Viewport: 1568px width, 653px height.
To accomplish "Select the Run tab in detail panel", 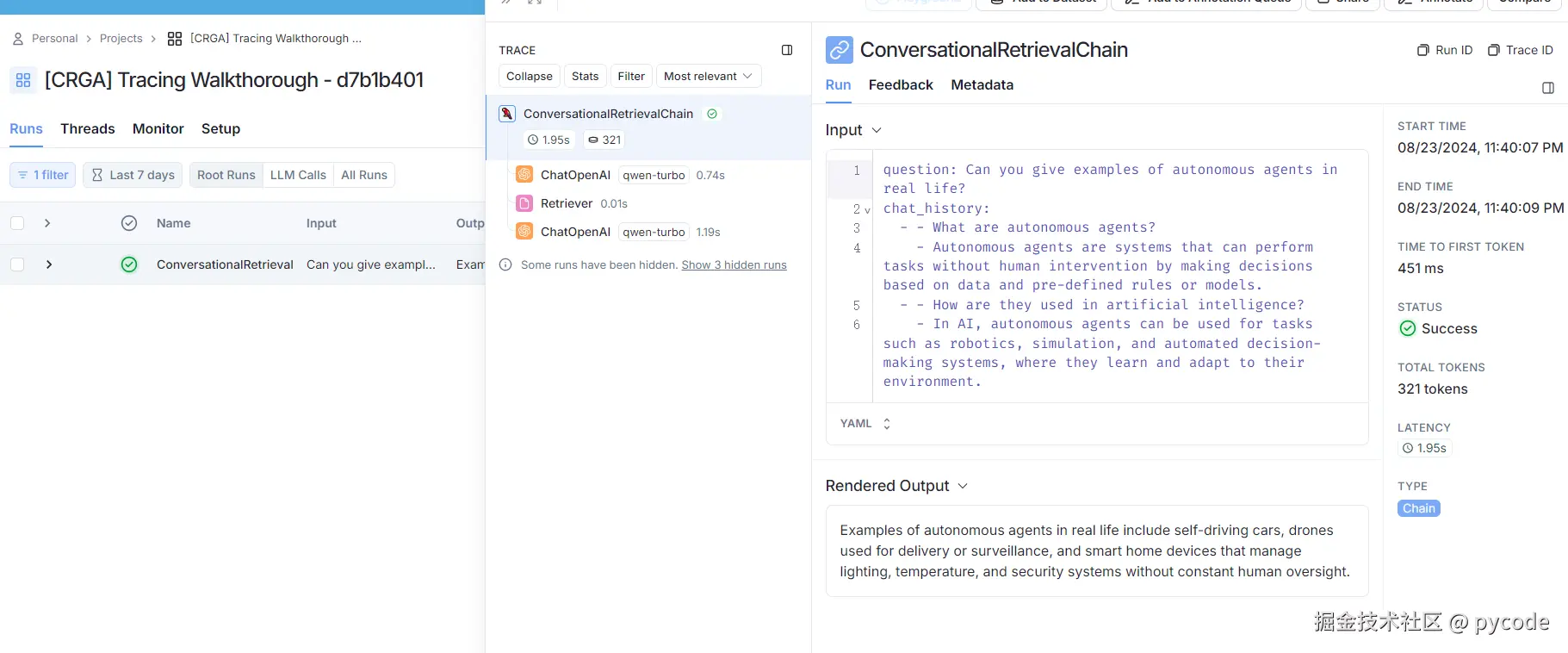I will click(838, 84).
